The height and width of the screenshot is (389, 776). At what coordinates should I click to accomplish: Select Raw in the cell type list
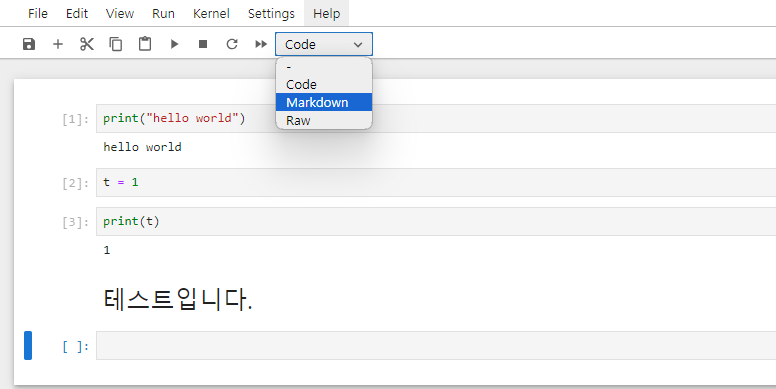point(324,120)
